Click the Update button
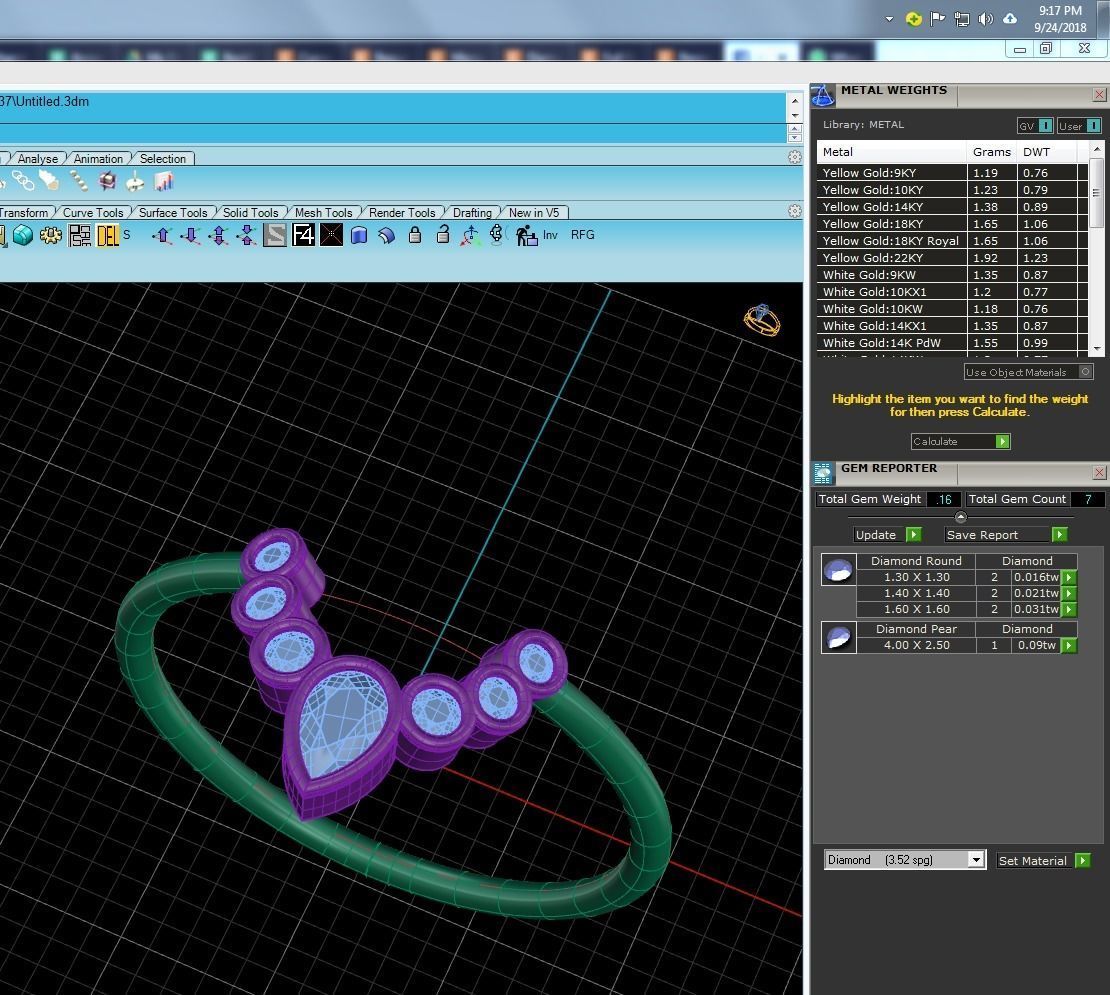 tap(888, 535)
